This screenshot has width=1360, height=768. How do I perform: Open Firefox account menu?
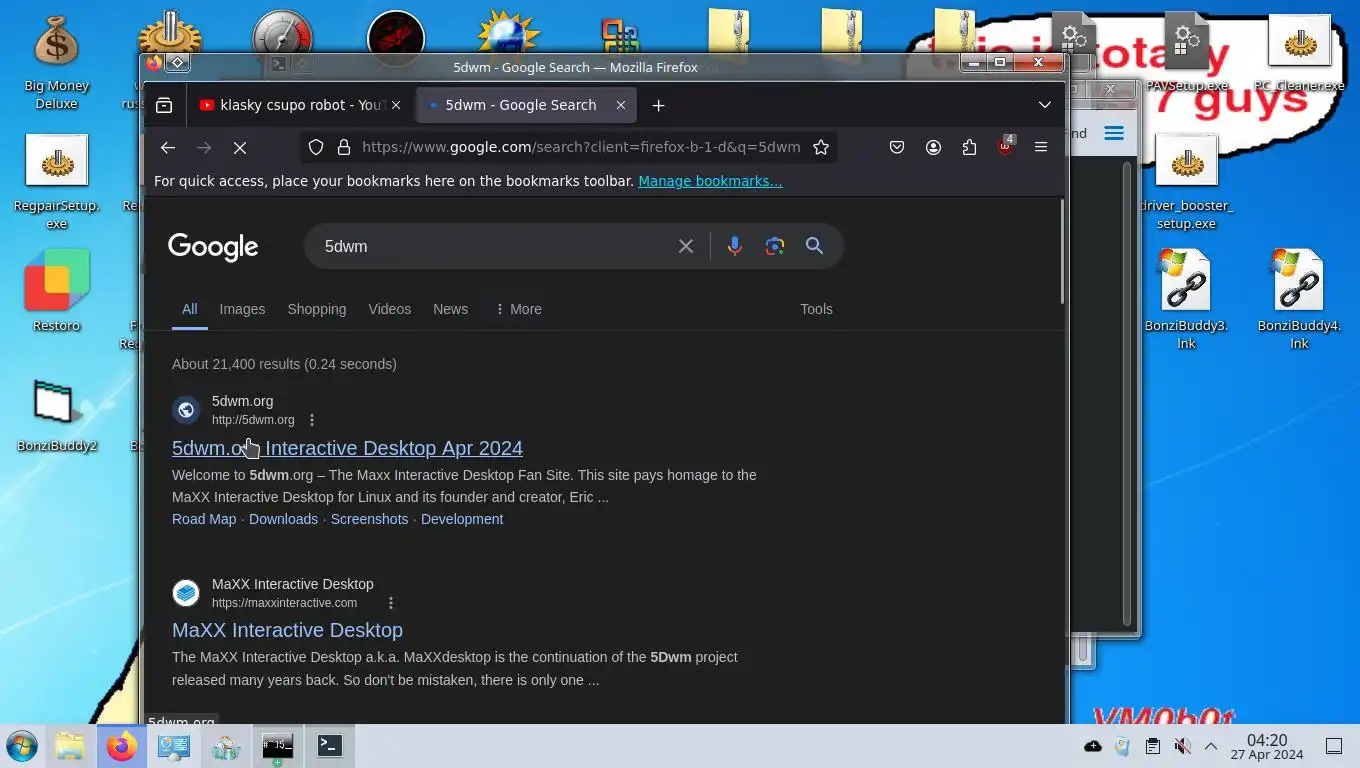[933, 147]
